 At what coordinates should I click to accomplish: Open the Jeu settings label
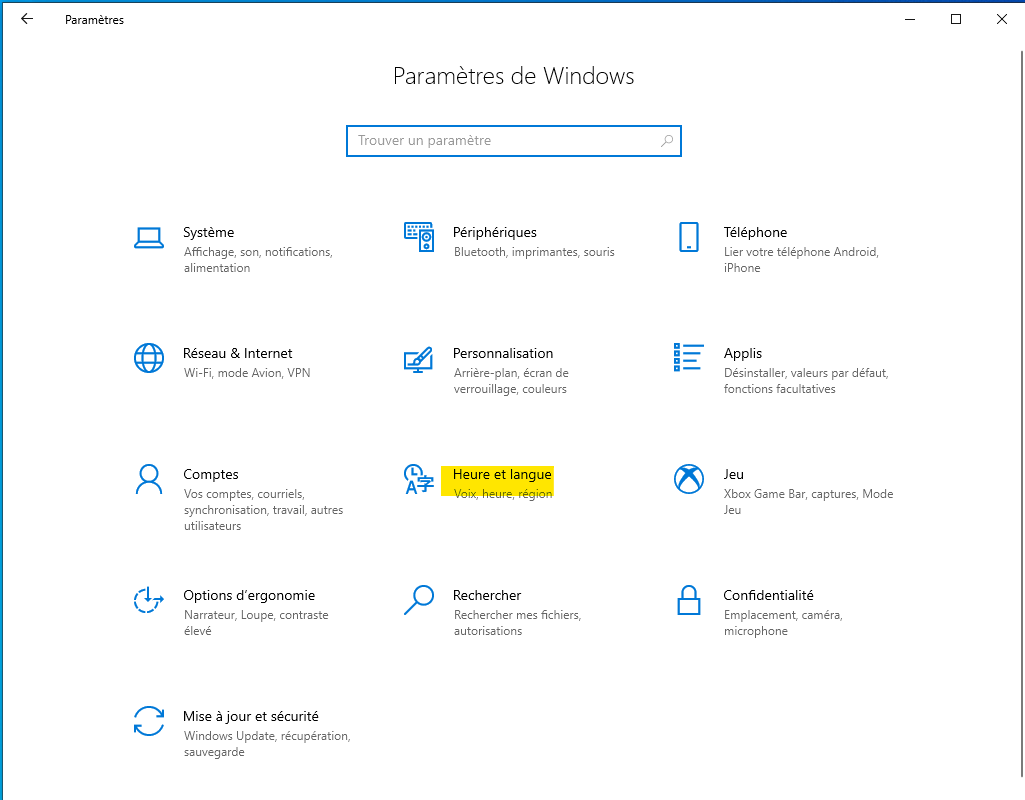733,474
